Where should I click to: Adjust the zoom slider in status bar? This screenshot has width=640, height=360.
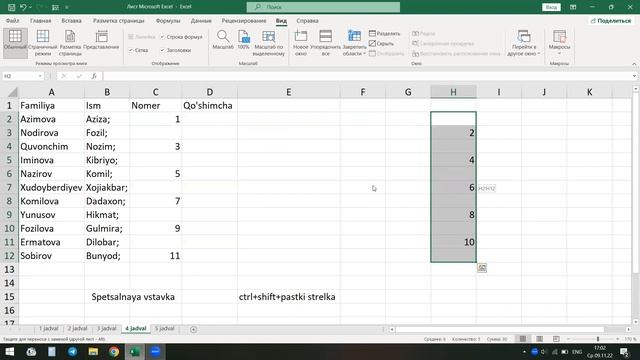tap(598, 339)
